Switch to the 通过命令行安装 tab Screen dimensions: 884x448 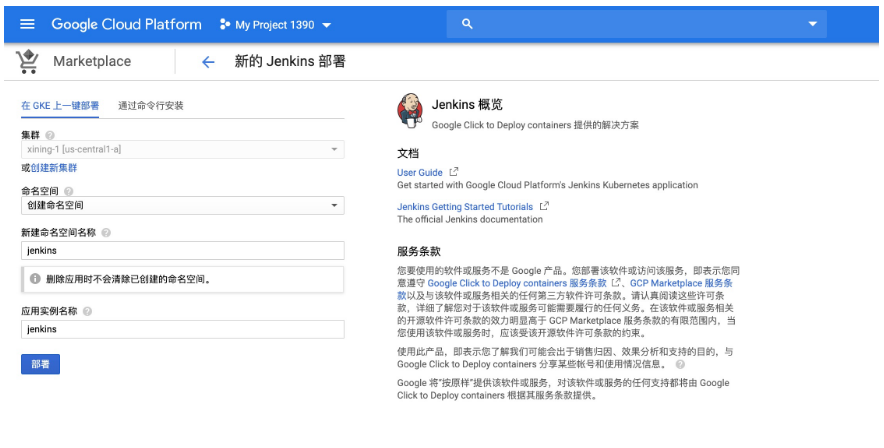point(151,105)
